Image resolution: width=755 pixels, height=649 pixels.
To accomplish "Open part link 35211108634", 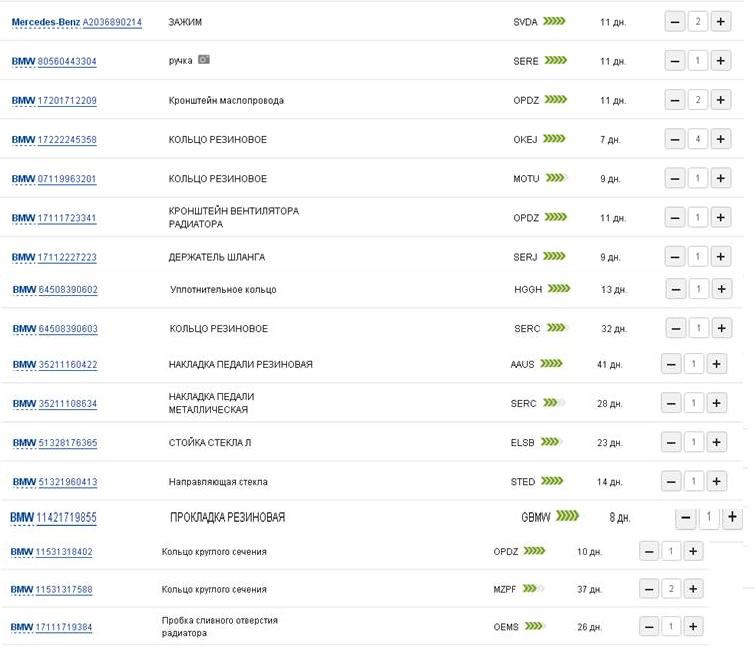I will pos(67,404).
